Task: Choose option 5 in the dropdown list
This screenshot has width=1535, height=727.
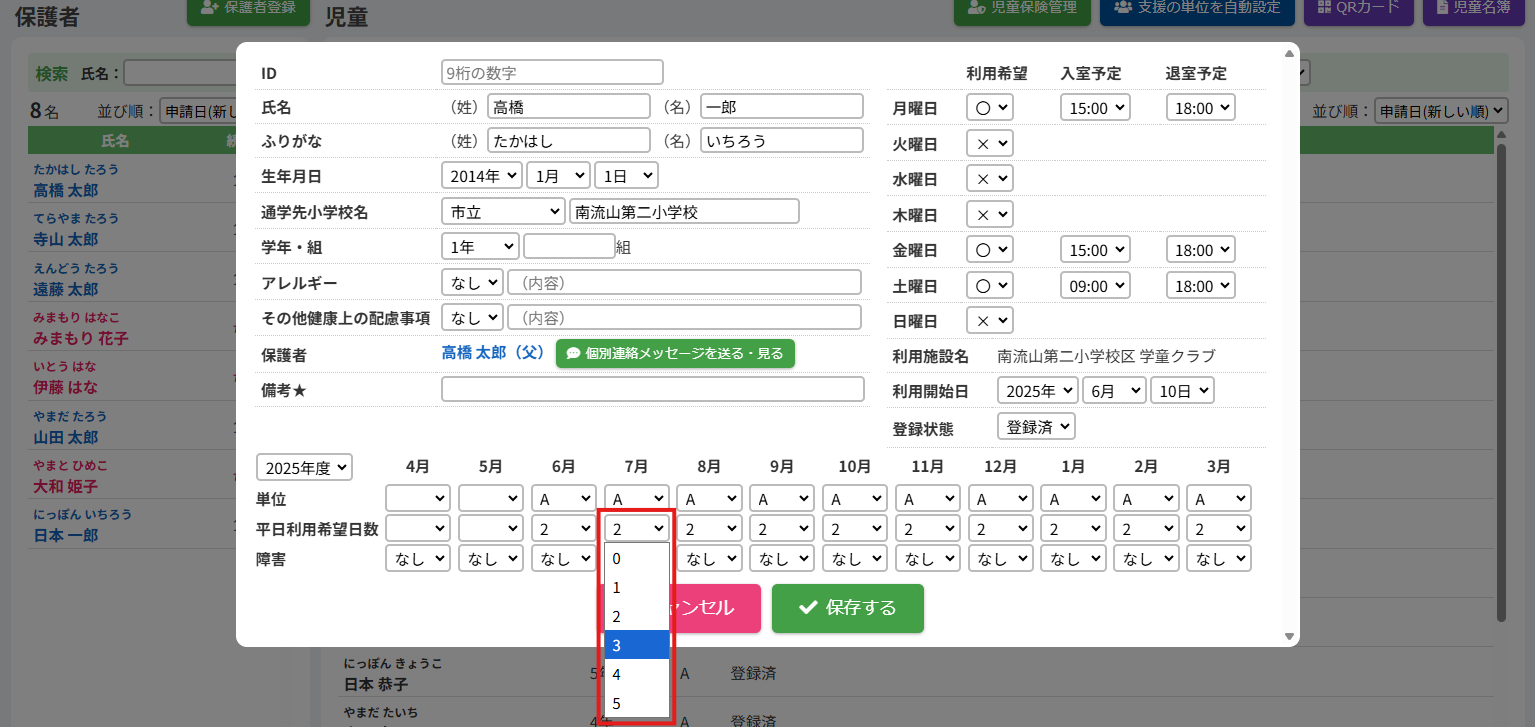Action: click(636, 704)
